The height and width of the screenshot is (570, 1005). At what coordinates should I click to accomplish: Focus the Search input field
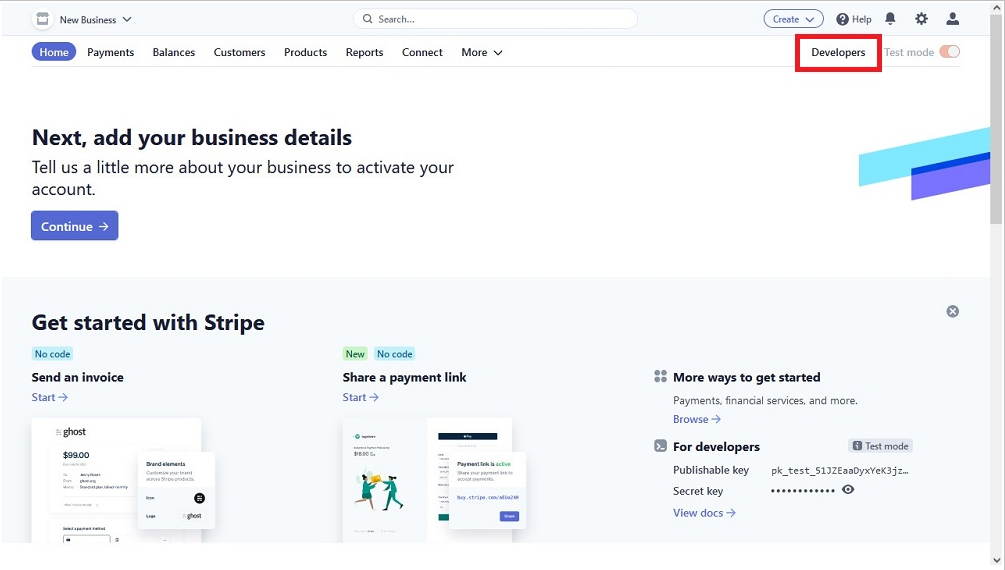tap(495, 19)
